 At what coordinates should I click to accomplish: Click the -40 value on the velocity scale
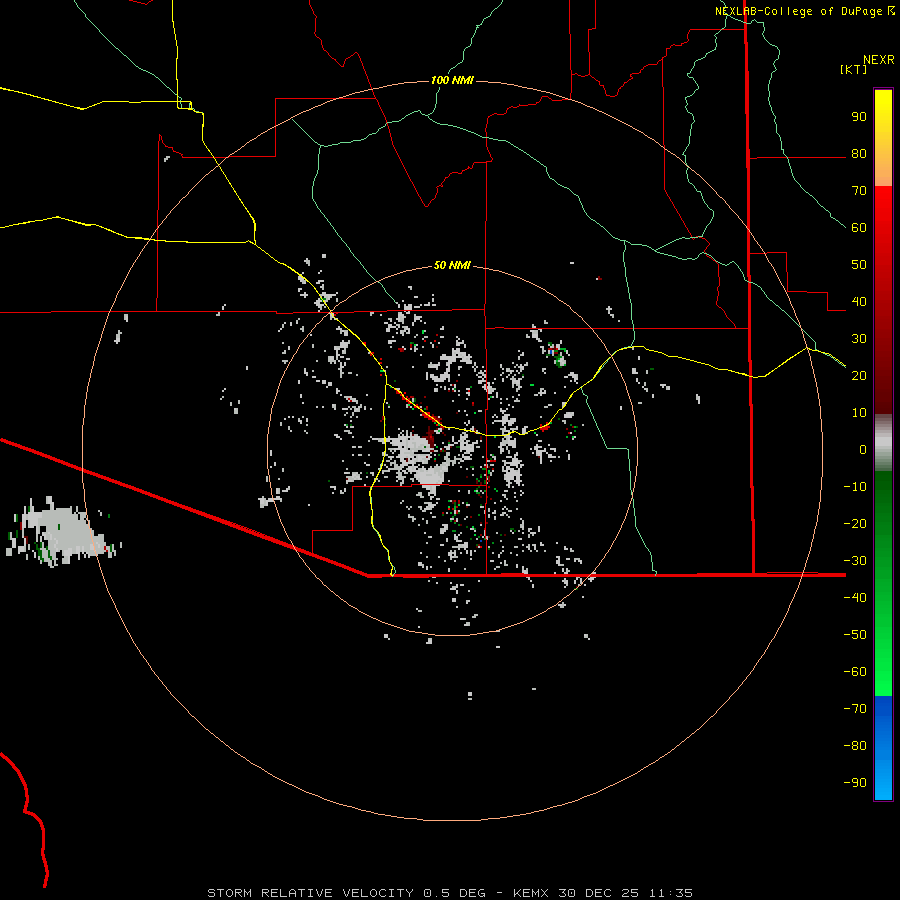tap(855, 598)
